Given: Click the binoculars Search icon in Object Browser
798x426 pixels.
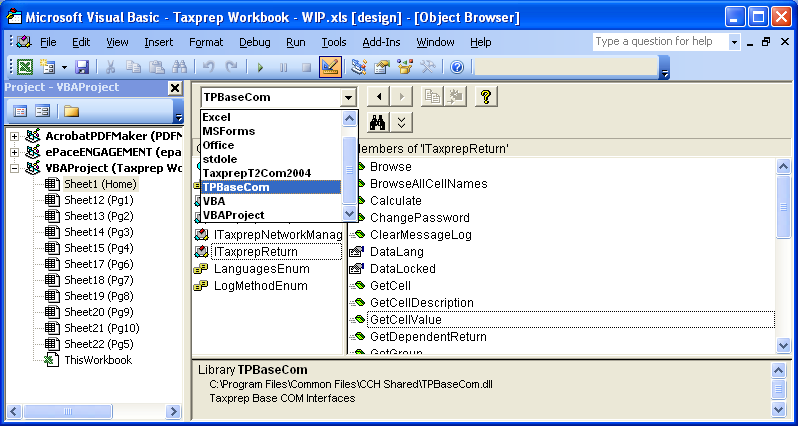Looking at the screenshot, I should [x=378, y=122].
